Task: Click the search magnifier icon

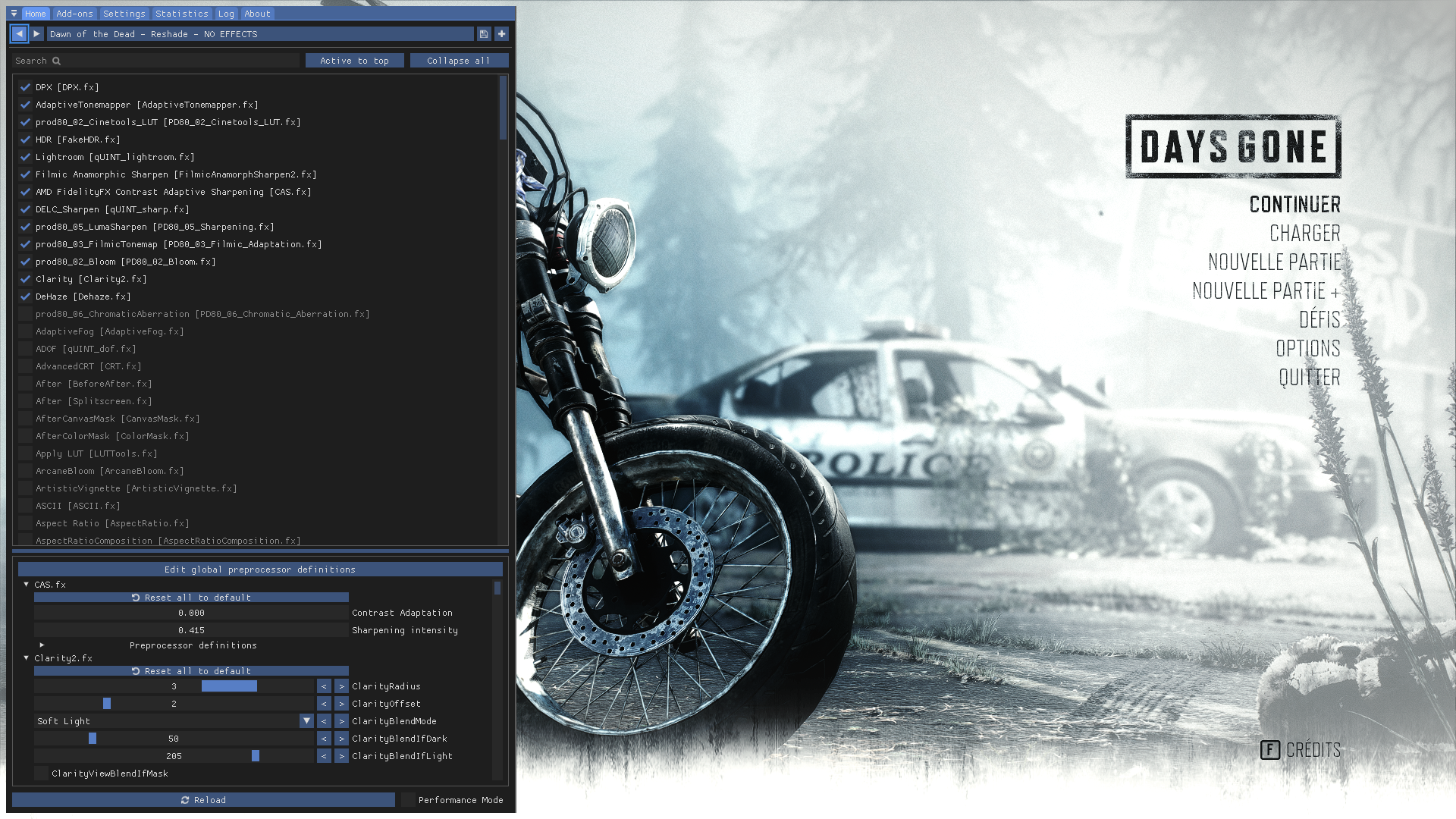Action: tap(56, 61)
